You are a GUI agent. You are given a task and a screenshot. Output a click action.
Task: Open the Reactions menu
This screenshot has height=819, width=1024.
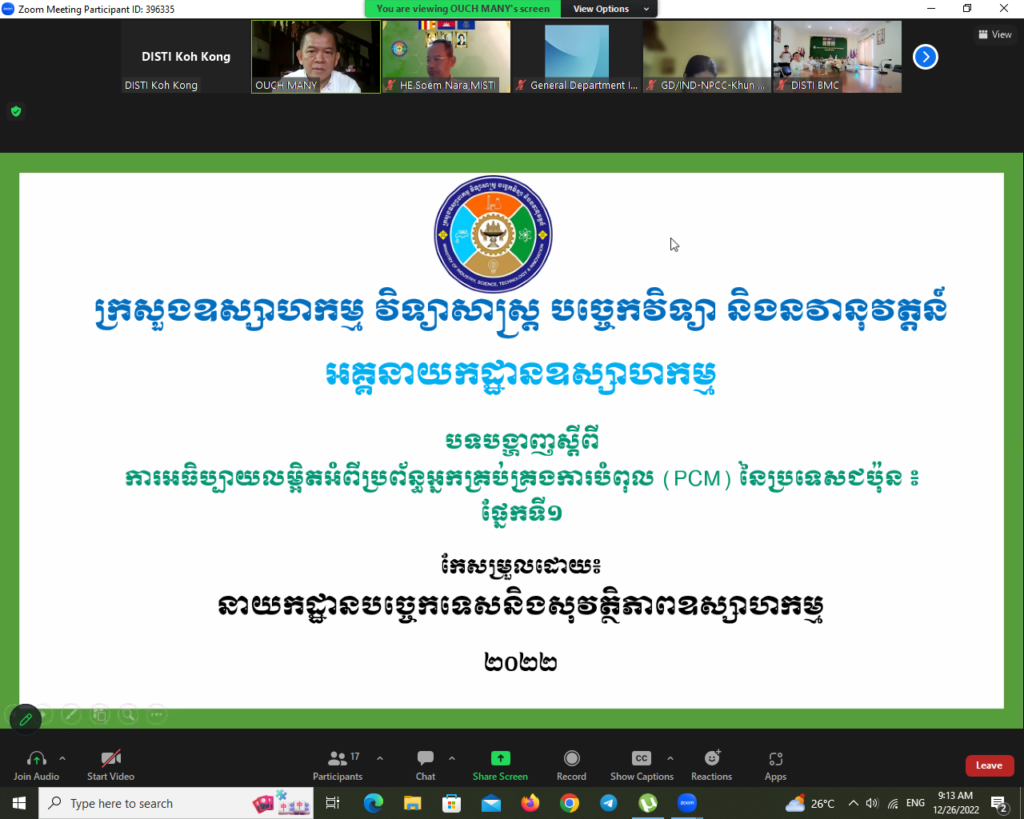click(711, 759)
